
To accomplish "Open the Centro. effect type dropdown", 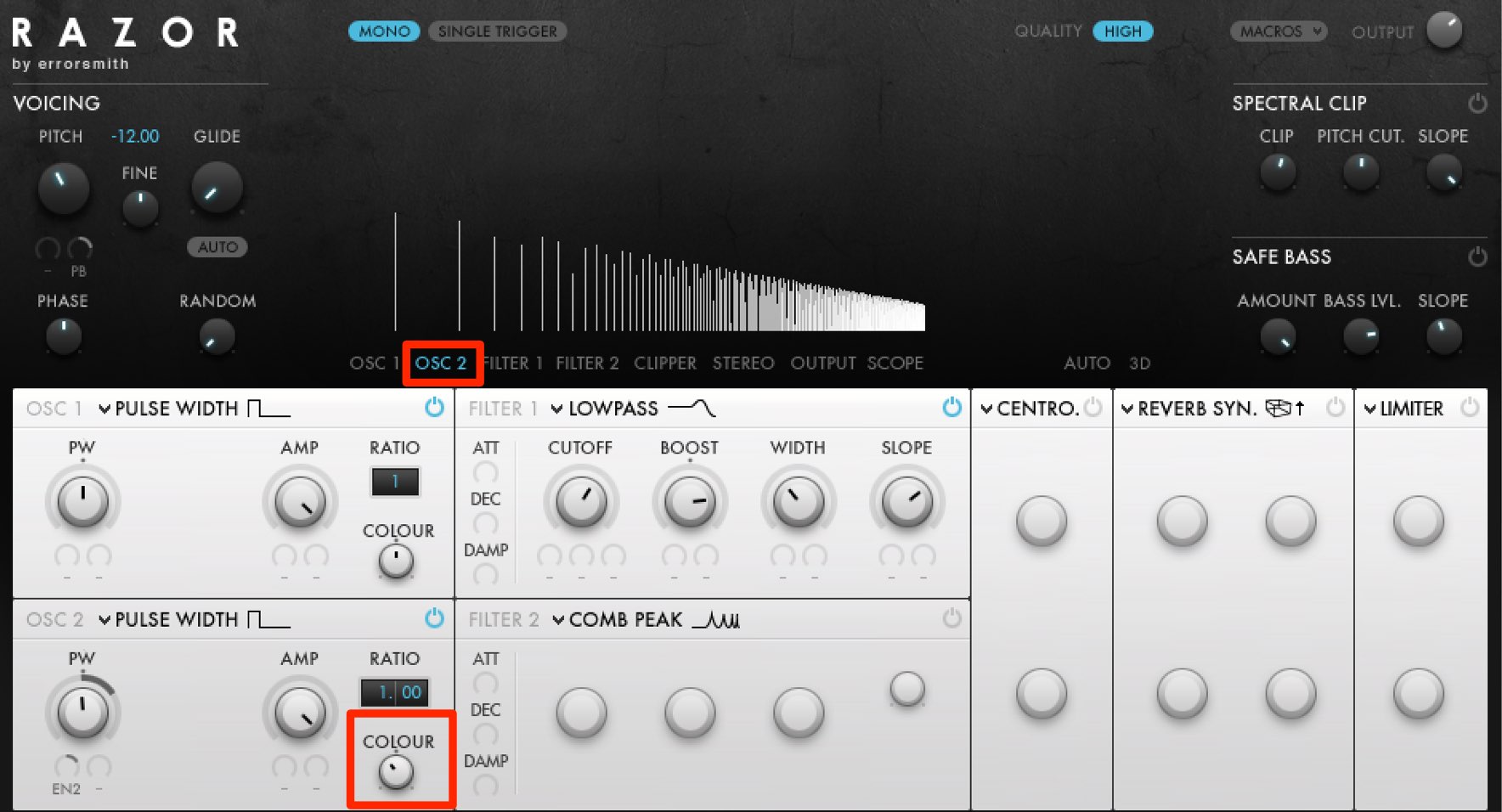I will (x=1030, y=409).
